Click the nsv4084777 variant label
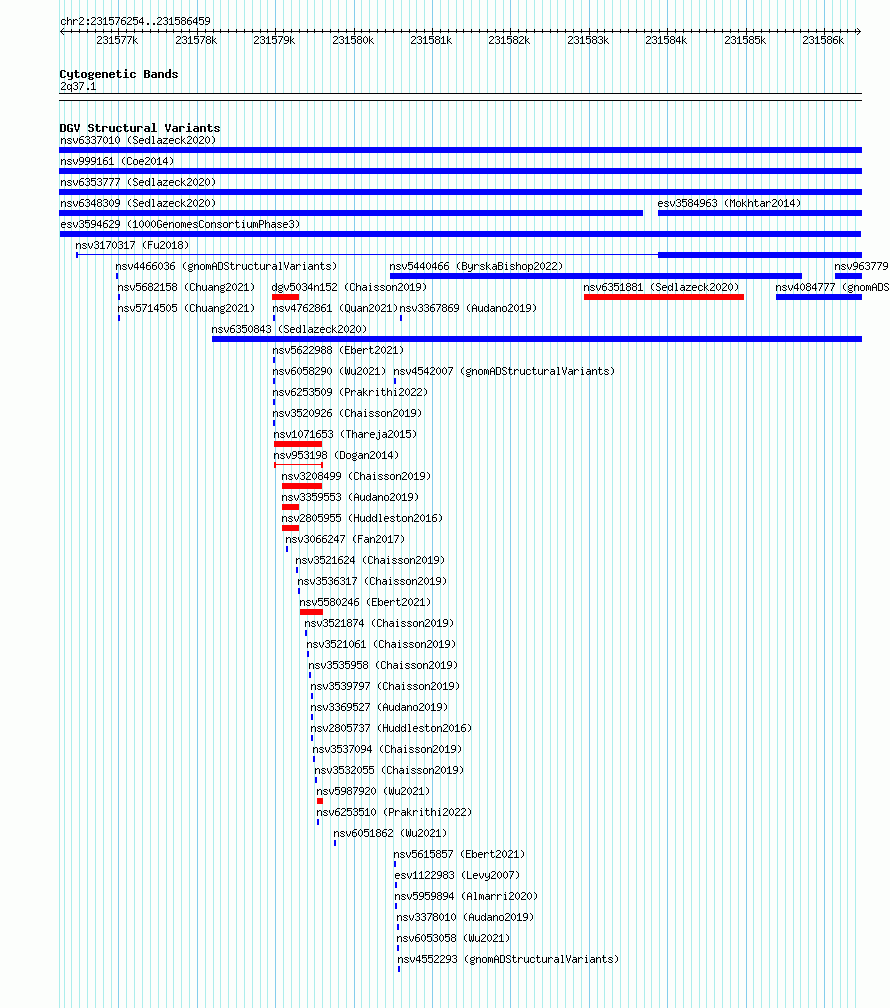This screenshot has width=890, height=1008. tap(832, 287)
